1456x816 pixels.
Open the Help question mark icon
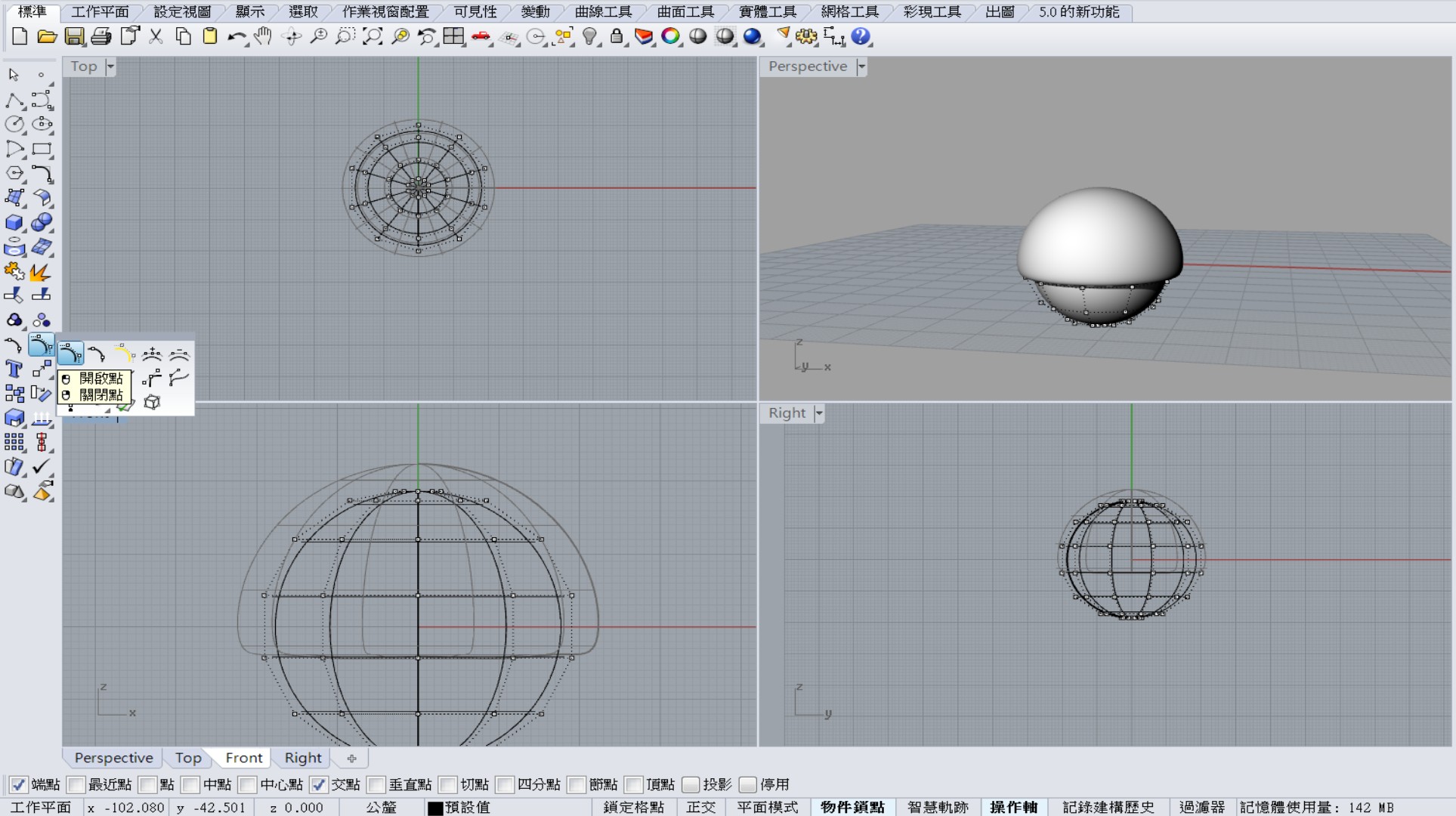tap(861, 36)
